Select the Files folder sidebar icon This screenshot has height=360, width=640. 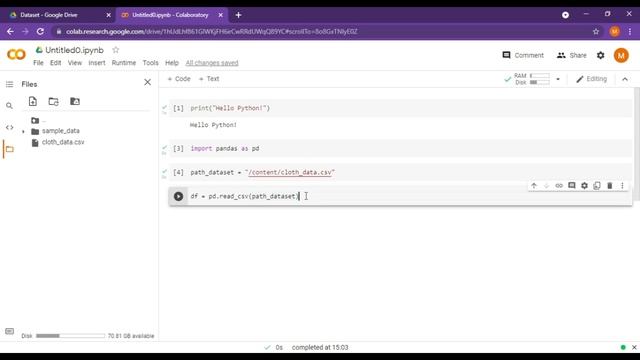tap(10, 149)
